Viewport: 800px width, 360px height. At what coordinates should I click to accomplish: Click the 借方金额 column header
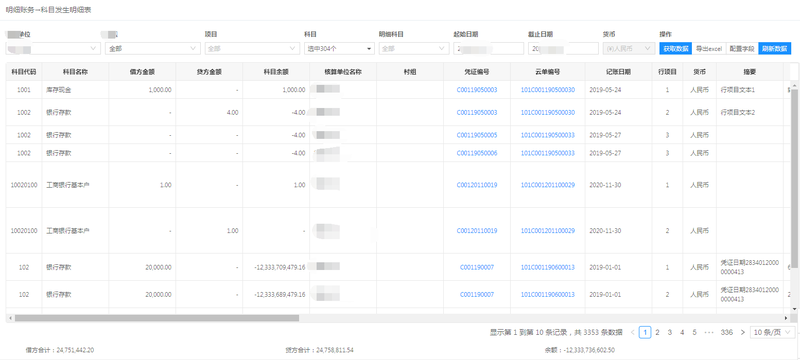[x=142, y=72]
